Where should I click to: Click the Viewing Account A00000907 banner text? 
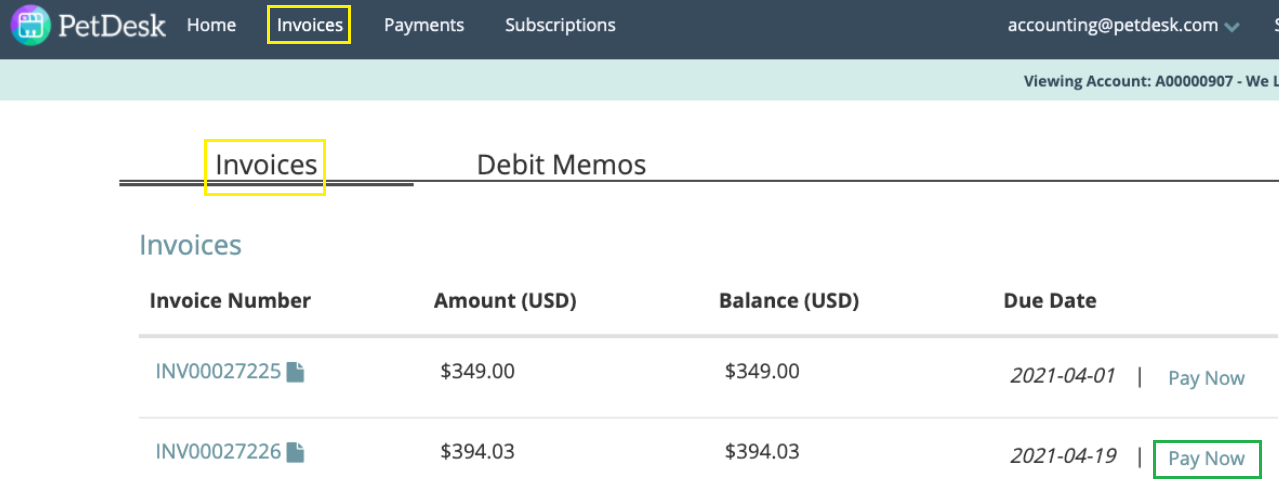[1150, 81]
